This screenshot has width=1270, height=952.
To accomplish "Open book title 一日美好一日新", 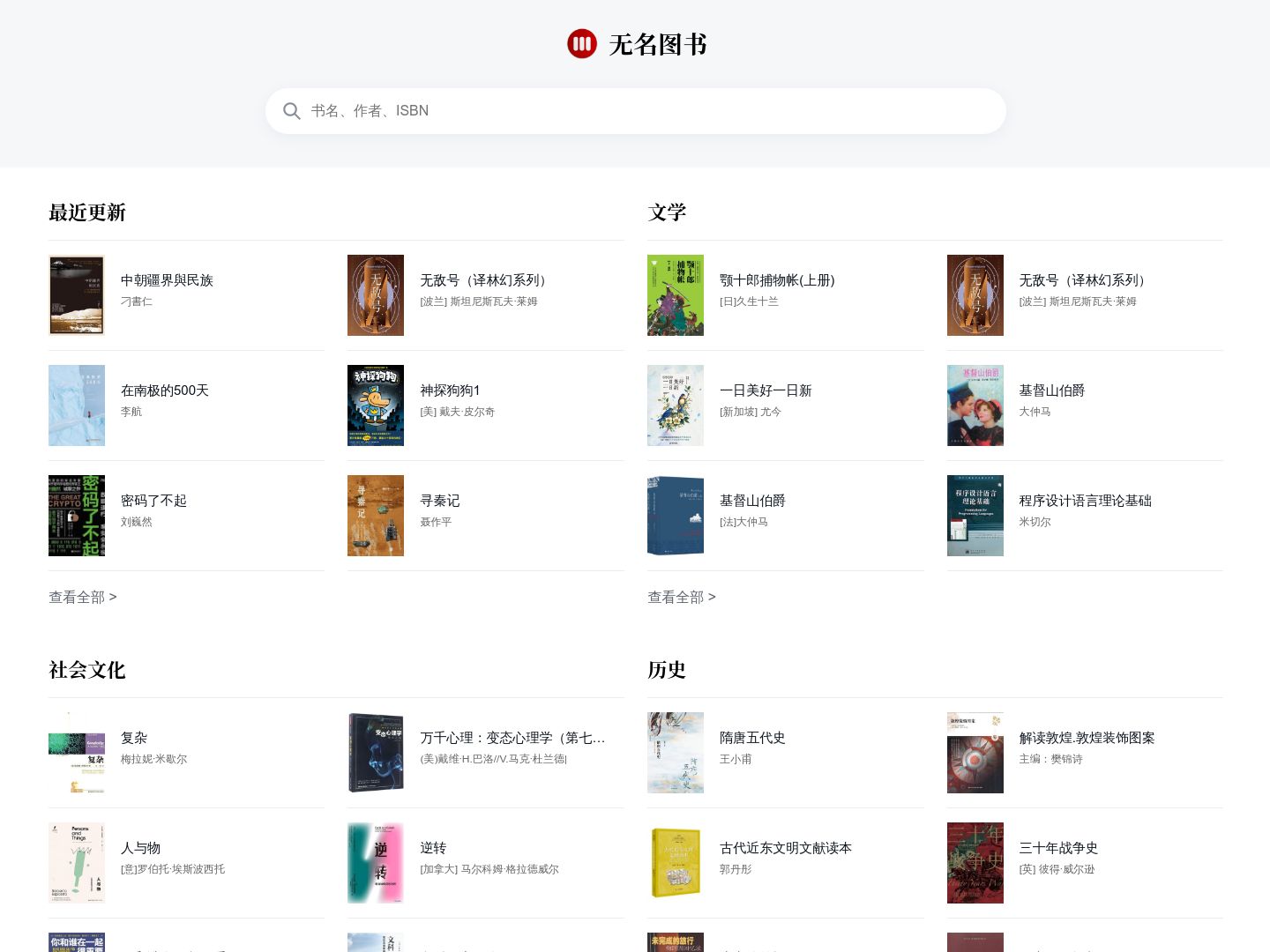I will click(766, 390).
